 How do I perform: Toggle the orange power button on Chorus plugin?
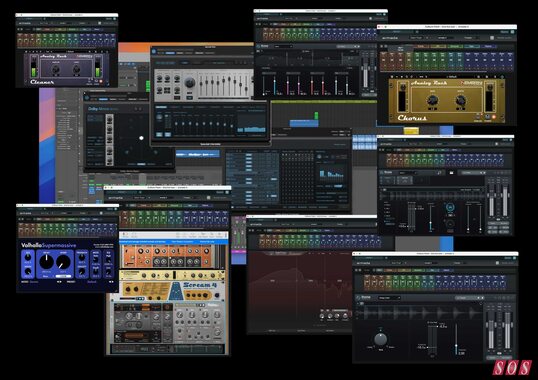(x=494, y=117)
